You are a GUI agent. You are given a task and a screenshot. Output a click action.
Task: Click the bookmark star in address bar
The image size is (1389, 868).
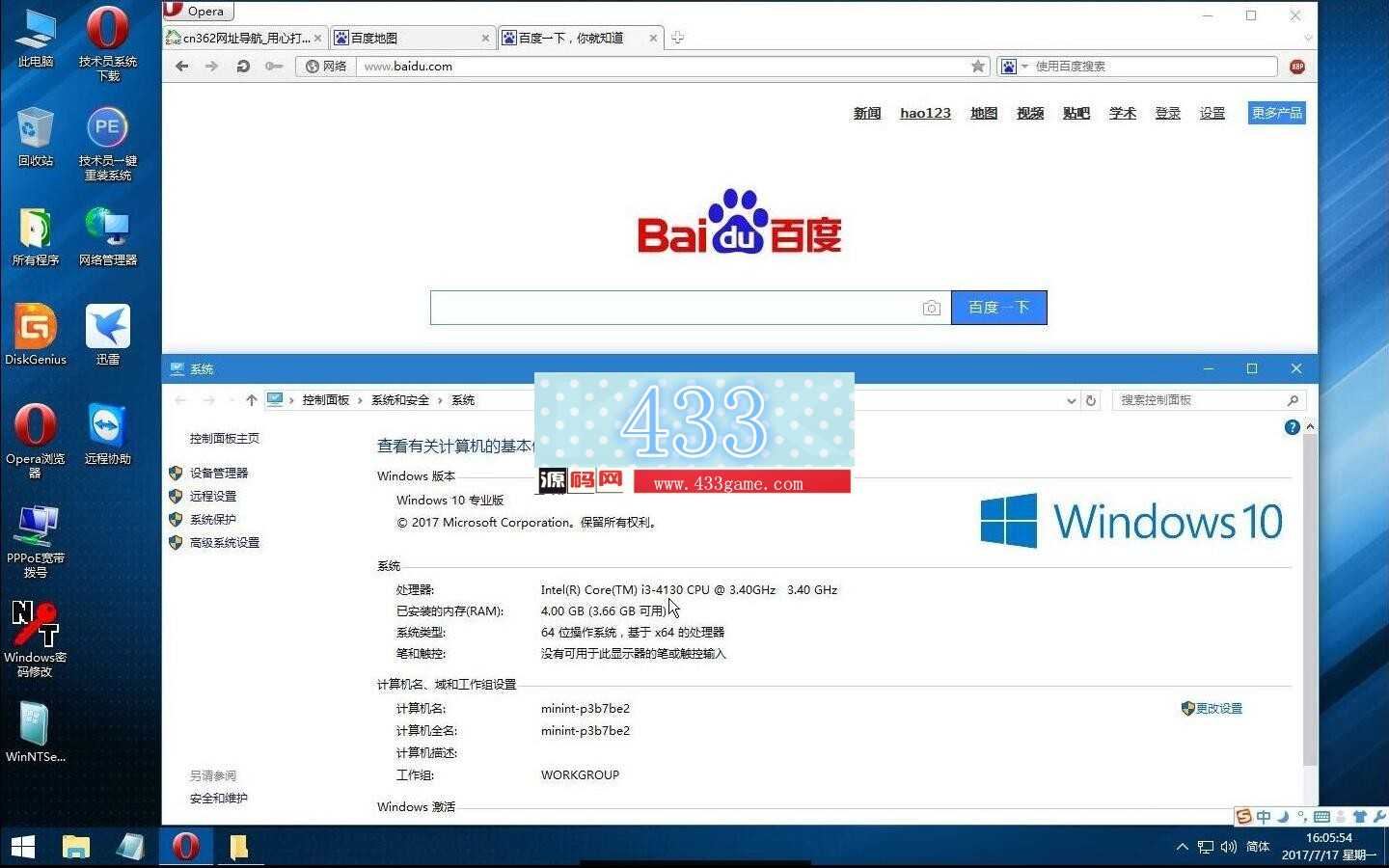click(978, 67)
